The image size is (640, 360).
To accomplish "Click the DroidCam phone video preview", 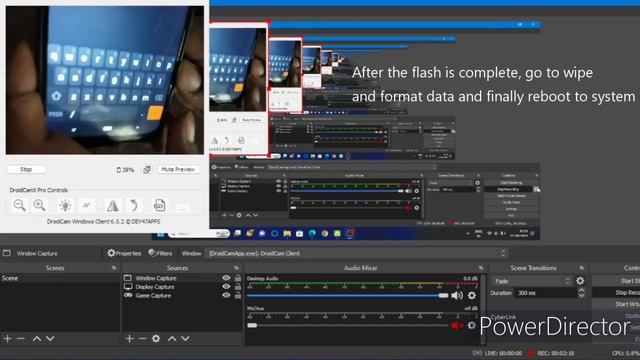I will click(104, 80).
